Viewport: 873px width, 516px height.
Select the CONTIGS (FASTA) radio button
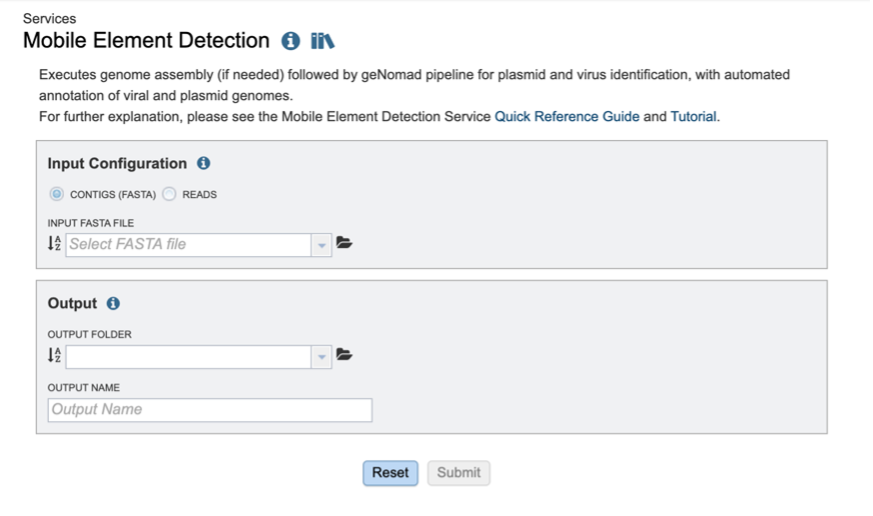[x=57, y=194]
